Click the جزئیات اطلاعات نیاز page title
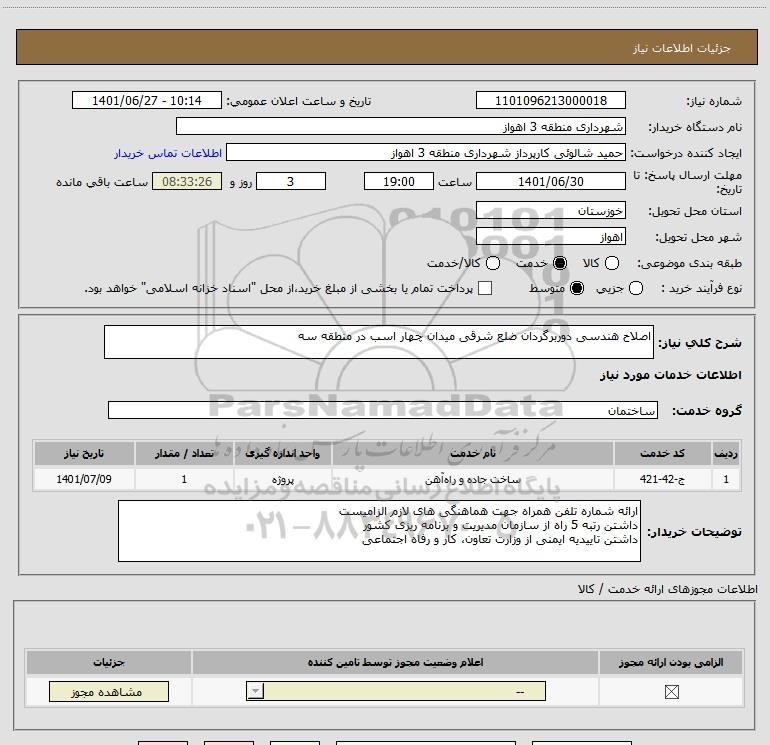The height and width of the screenshot is (745, 770). click(682, 48)
